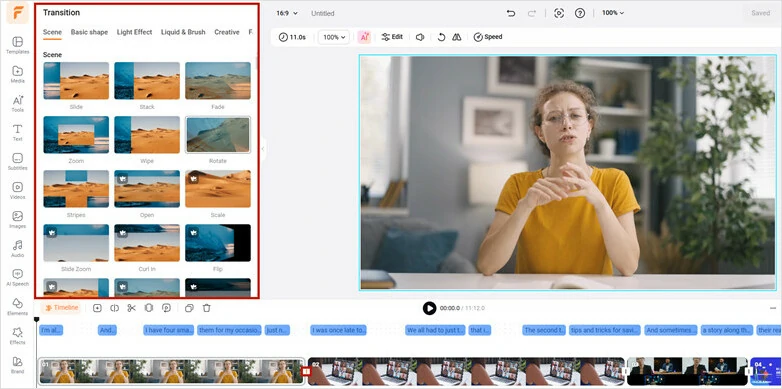Open the Images sidebar panel

[x=17, y=219]
